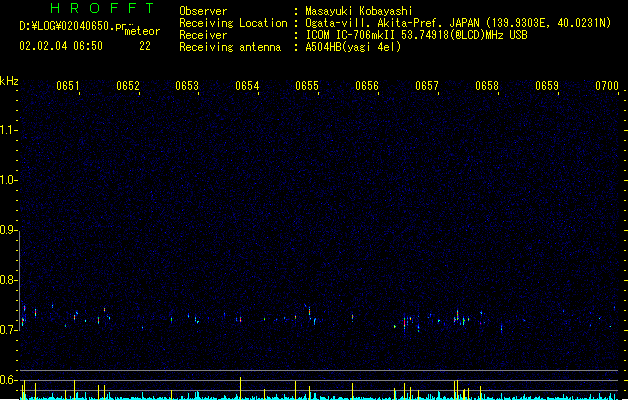
Task: Click the 0658 time axis label
Action: [487, 85]
